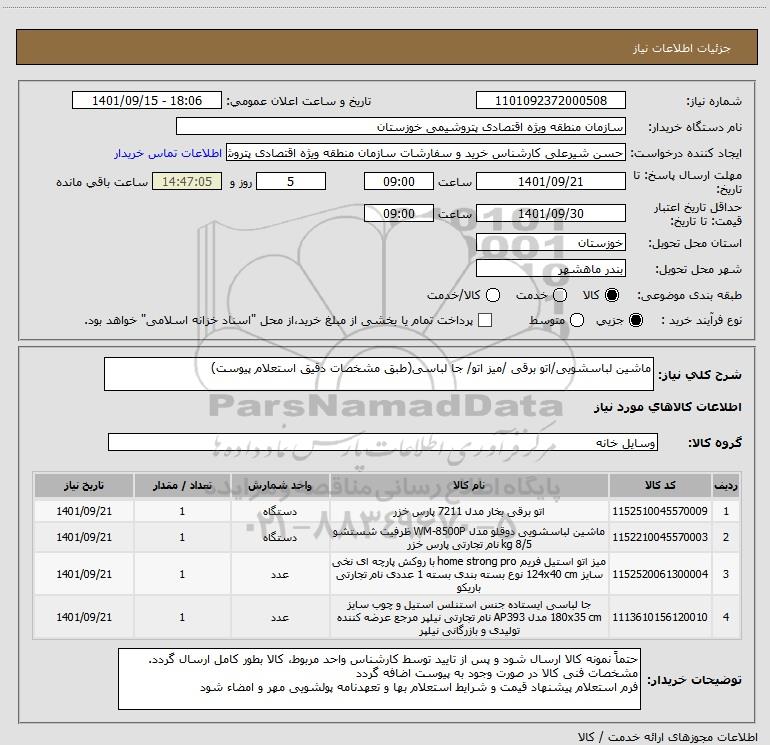Click the unit cell دستگاه in row 1
770x745 pixels.
(280, 511)
